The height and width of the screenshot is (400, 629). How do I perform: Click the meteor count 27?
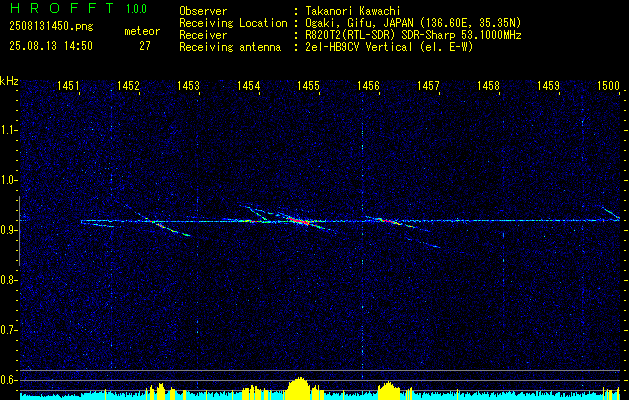click(145, 46)
